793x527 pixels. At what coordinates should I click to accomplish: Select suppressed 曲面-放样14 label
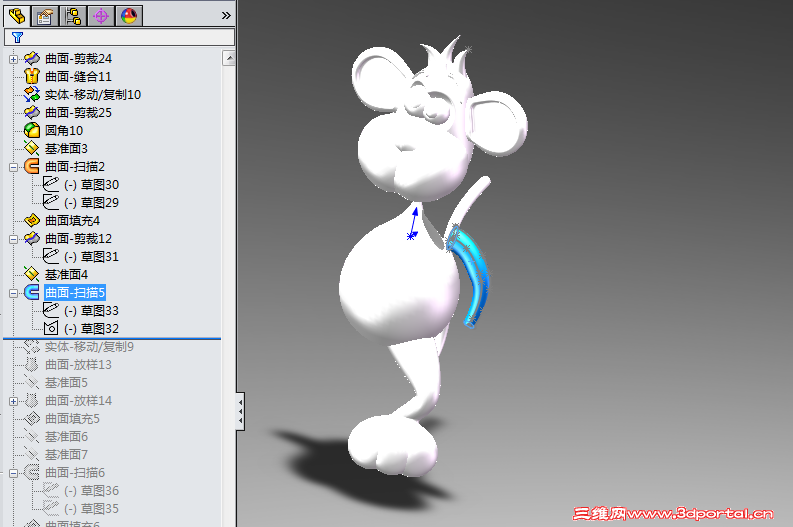pyautogui.click(x=78, y=401)
